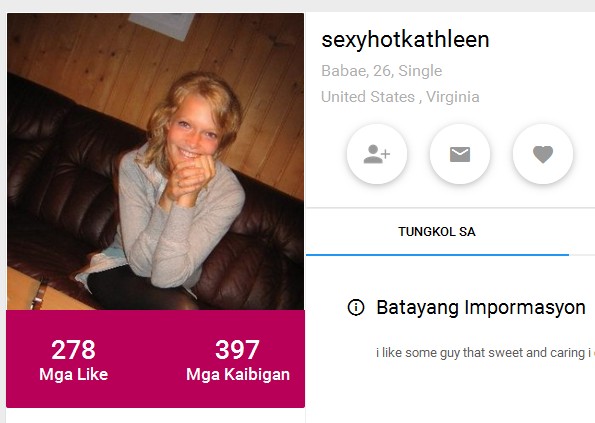
Task: Click the paper on the wall in photo
Action: (x=162, y=25)
